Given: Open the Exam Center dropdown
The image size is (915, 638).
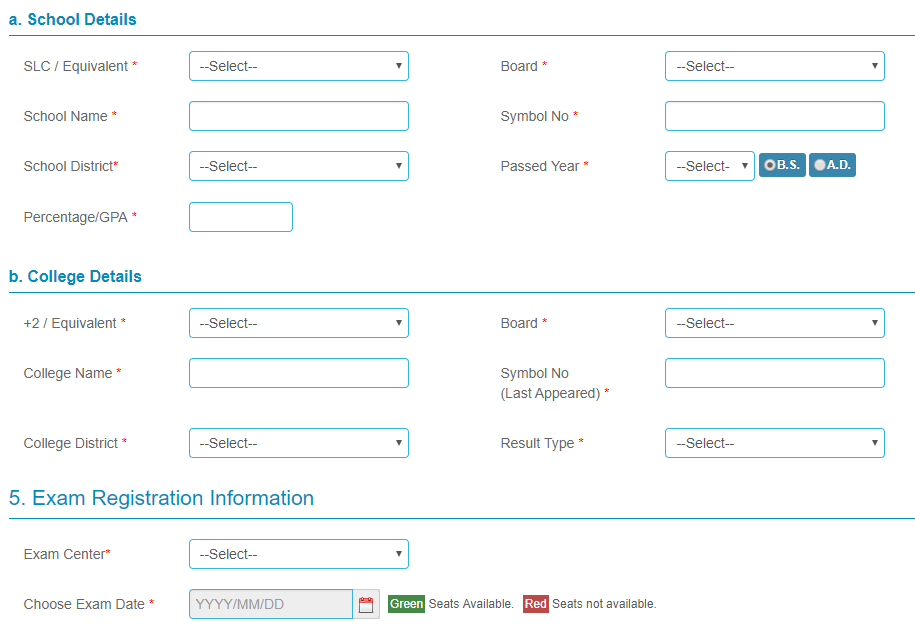Looking at the screenshot, I should click(298, 554).
